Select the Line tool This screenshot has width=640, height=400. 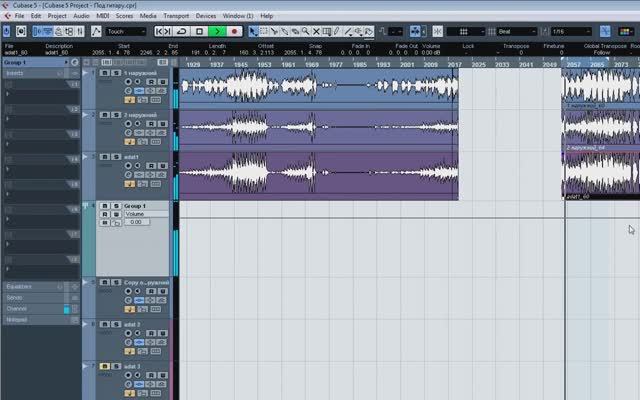coord(348,31)
